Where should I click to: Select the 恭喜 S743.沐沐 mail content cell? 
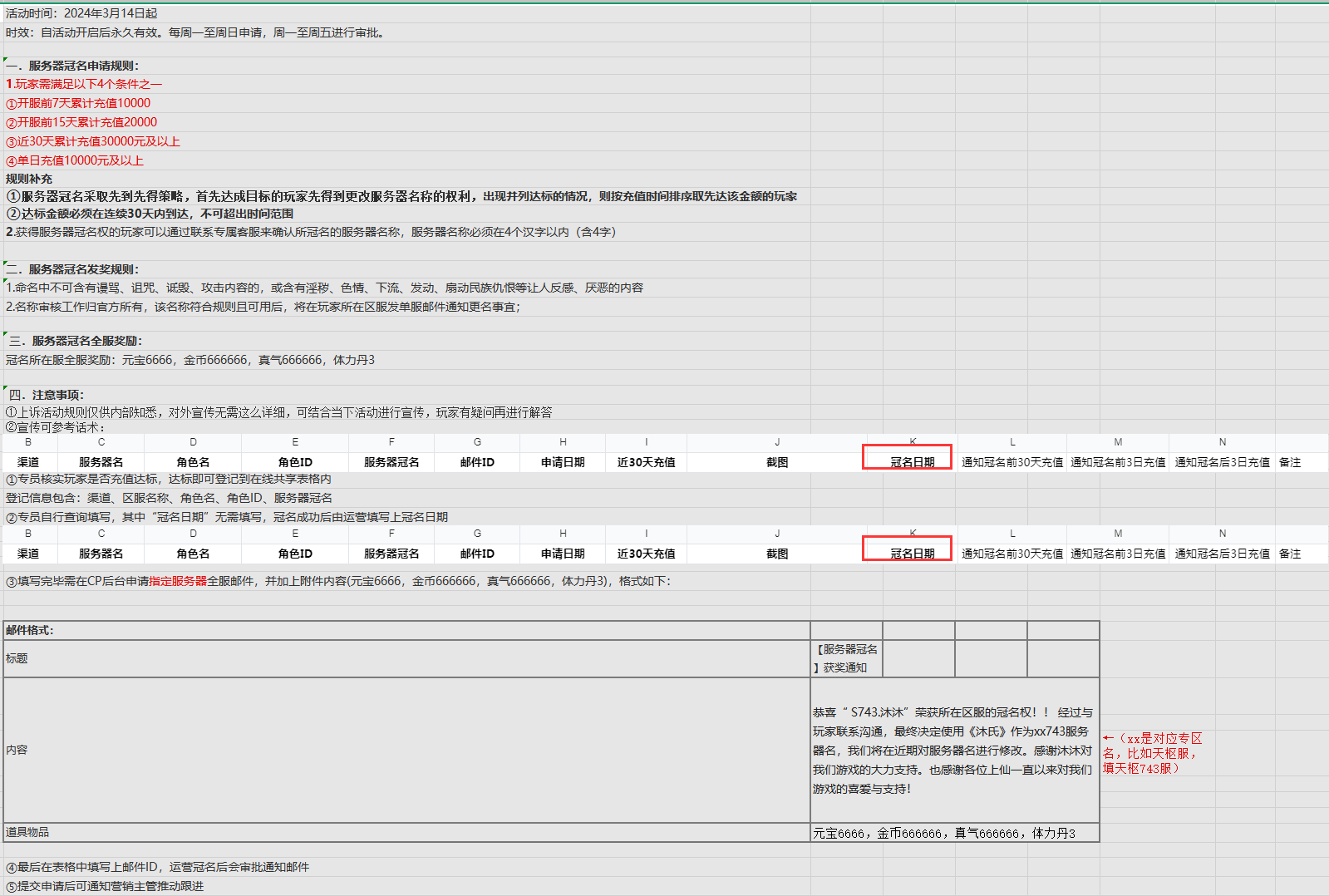tap(953, 750)
